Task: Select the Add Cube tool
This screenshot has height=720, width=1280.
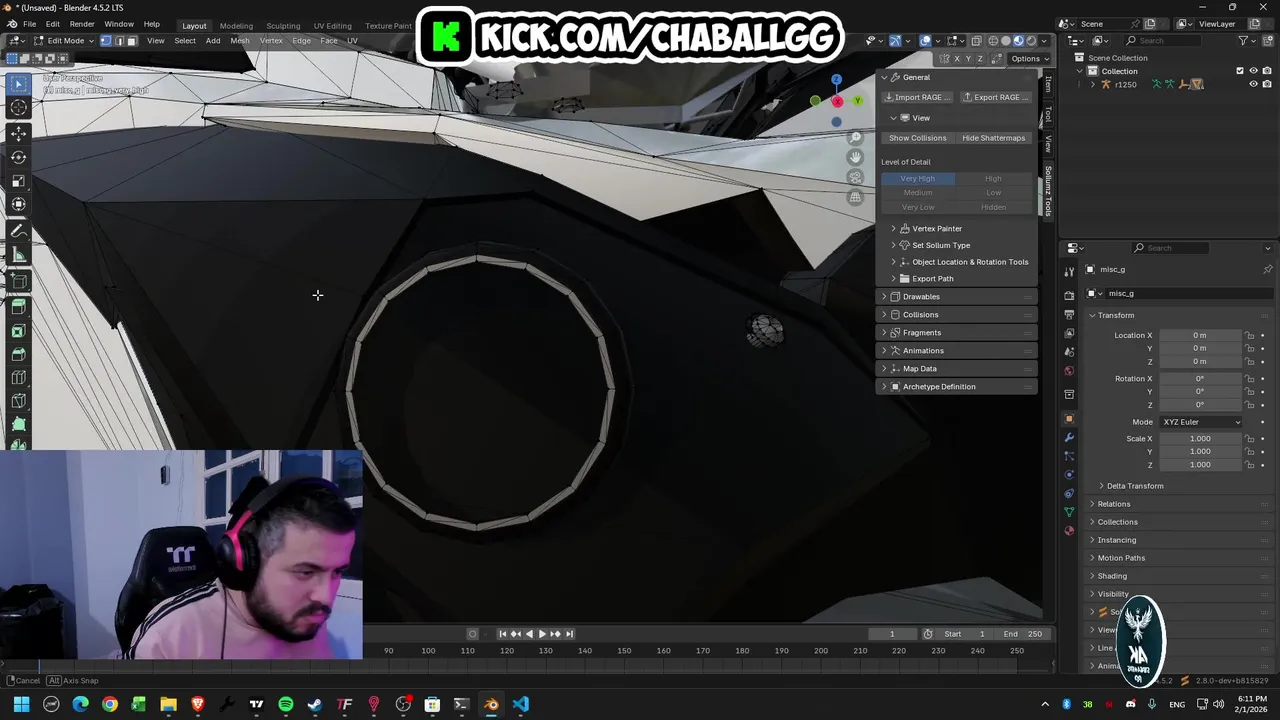Action: click(x=18, y=281)
